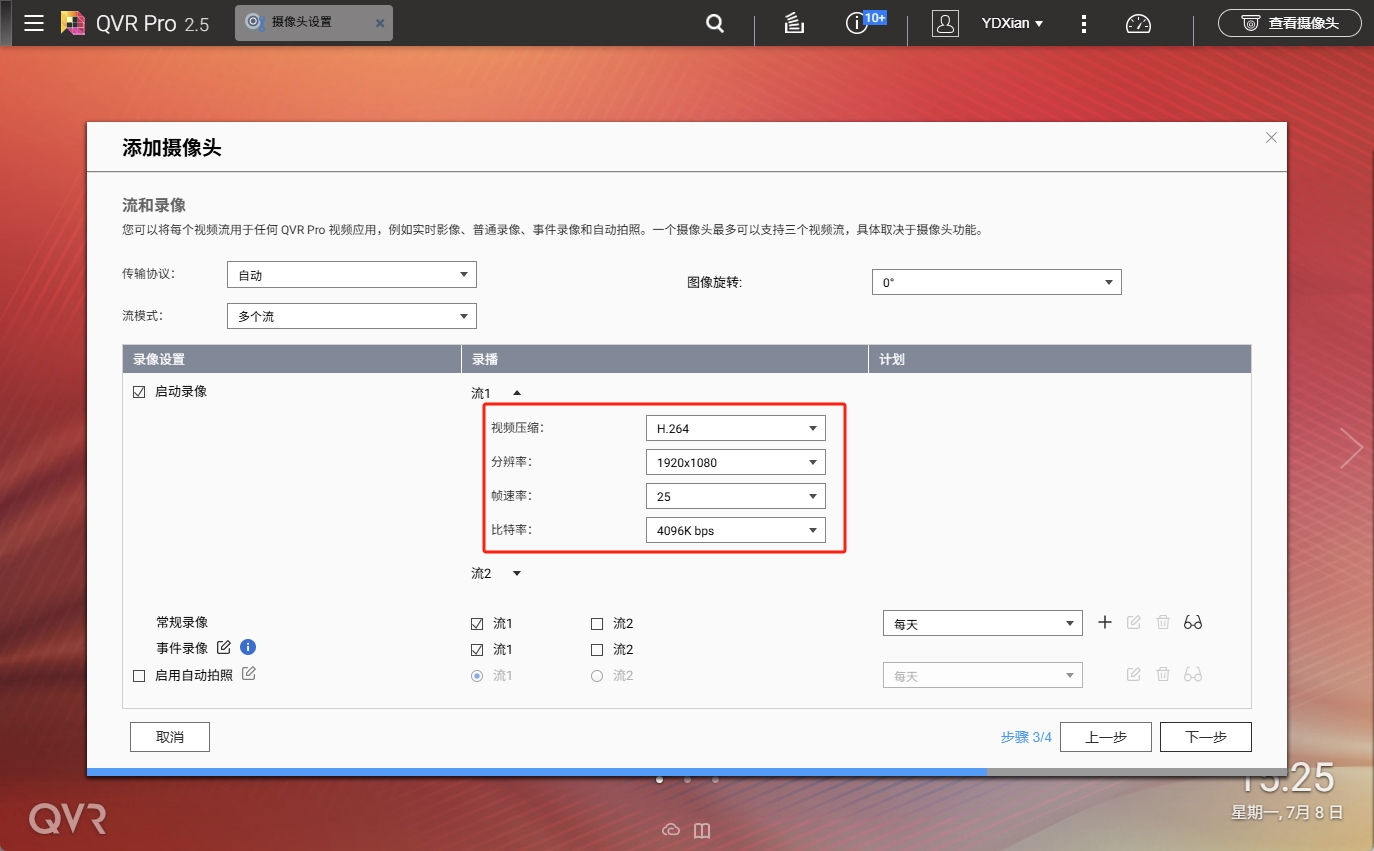1374x851 pixels.
Task: Open the dashboard gauge icon
Action: click(x=1139, y=23)
